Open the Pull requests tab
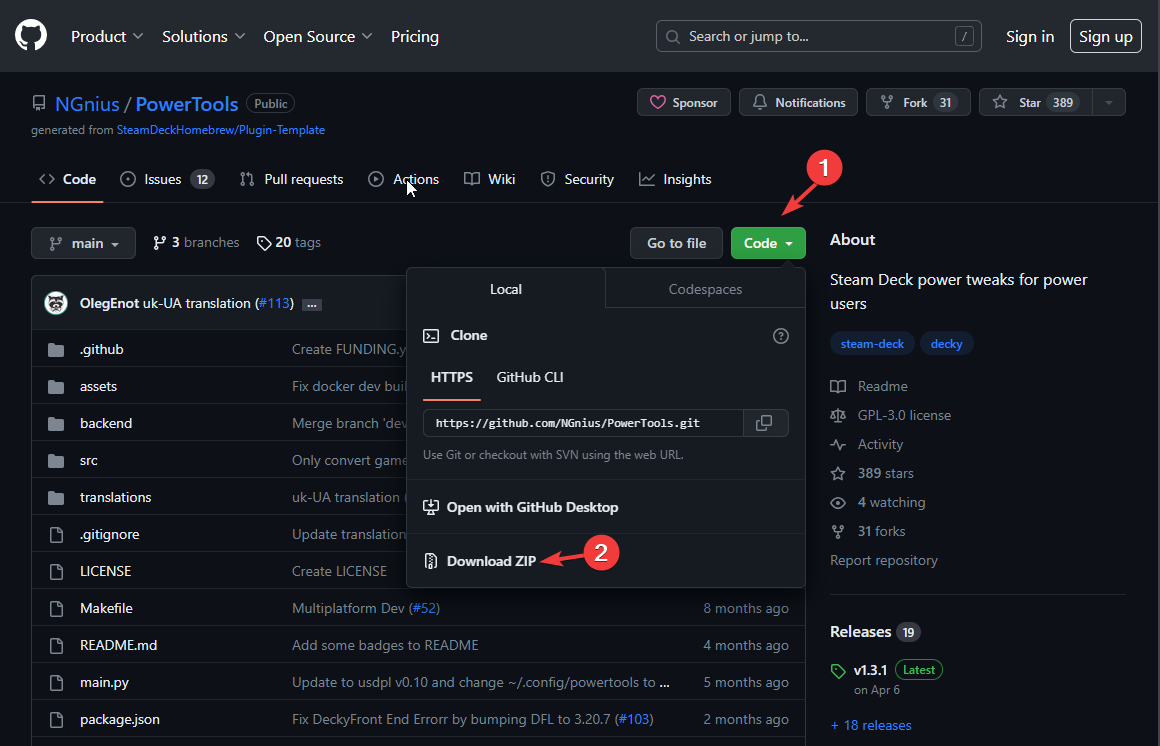1160x746 pixels. [291, 179]
